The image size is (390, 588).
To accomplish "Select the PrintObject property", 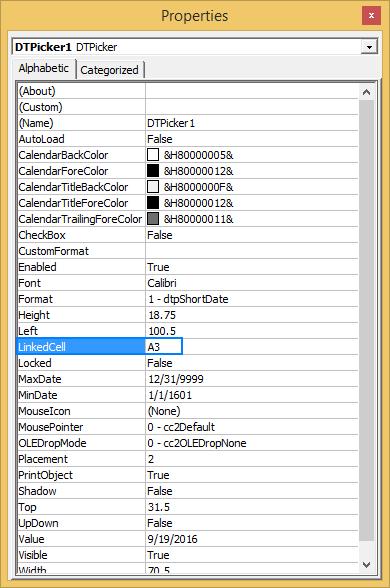I will tap(45, 475).
